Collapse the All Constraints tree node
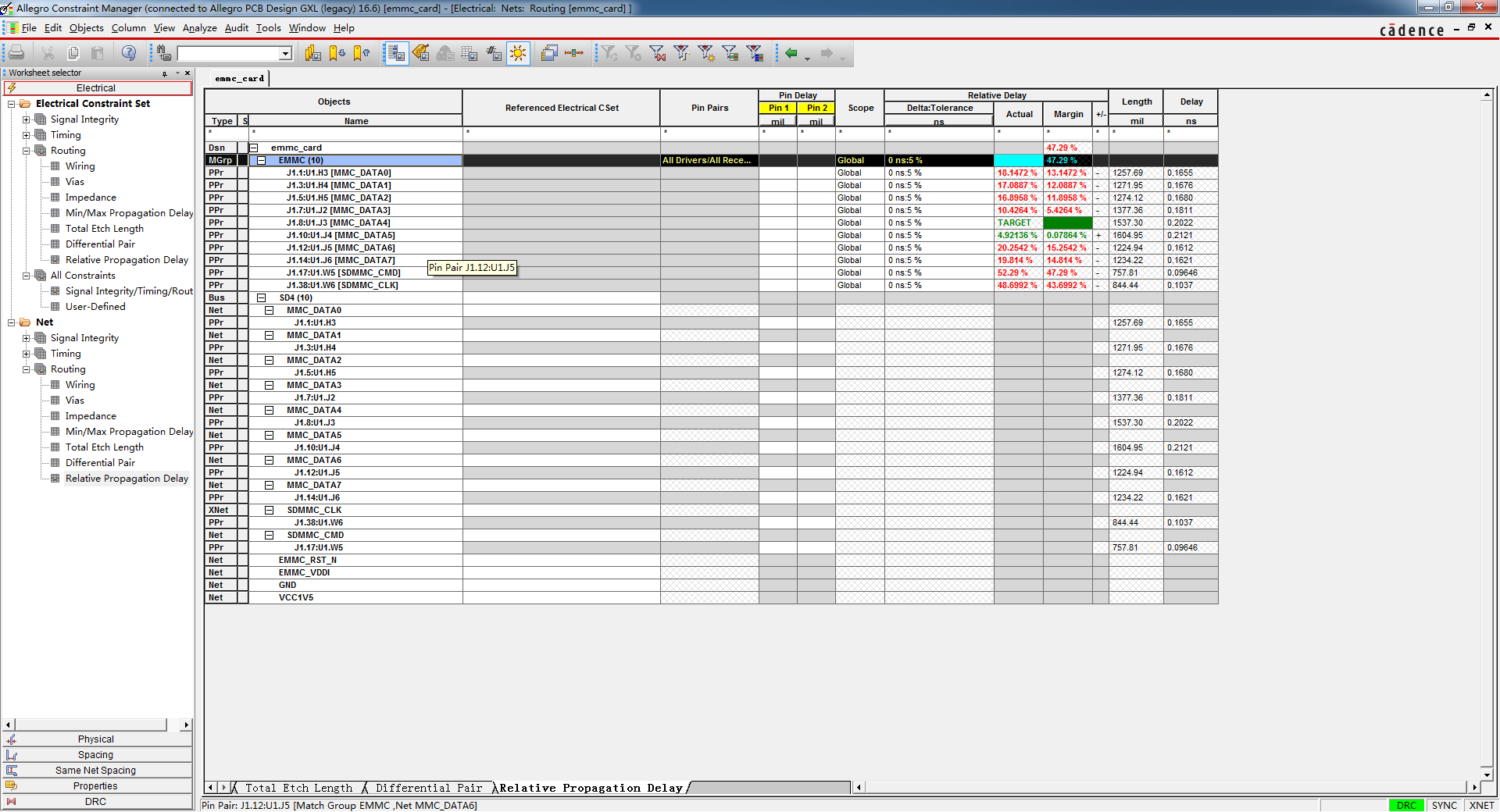Viewport: 1500px width, 812px height. (26, 276)
